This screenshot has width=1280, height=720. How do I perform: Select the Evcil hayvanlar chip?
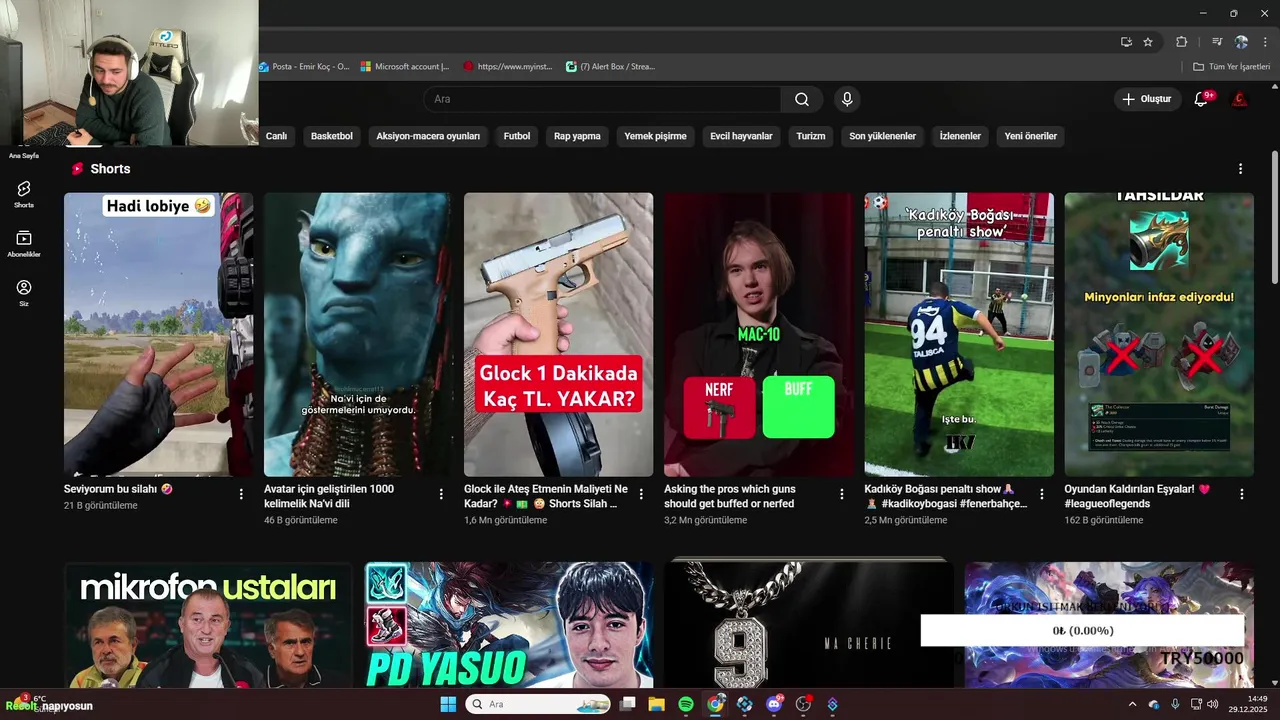click(x=741, y=136)
